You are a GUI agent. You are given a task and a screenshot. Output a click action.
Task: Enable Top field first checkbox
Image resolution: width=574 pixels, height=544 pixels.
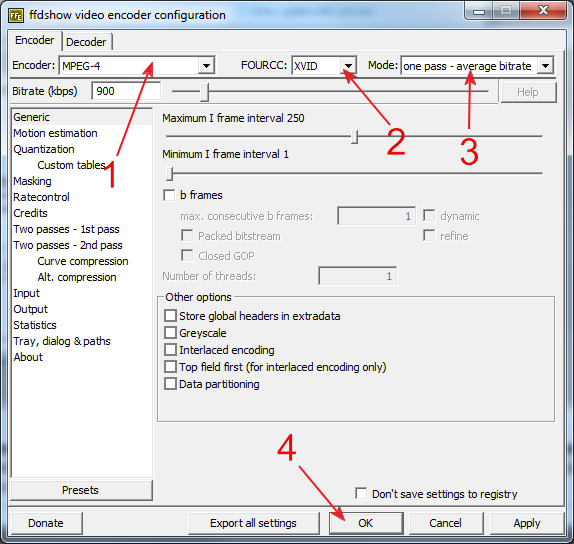click(x=170, y=367)
